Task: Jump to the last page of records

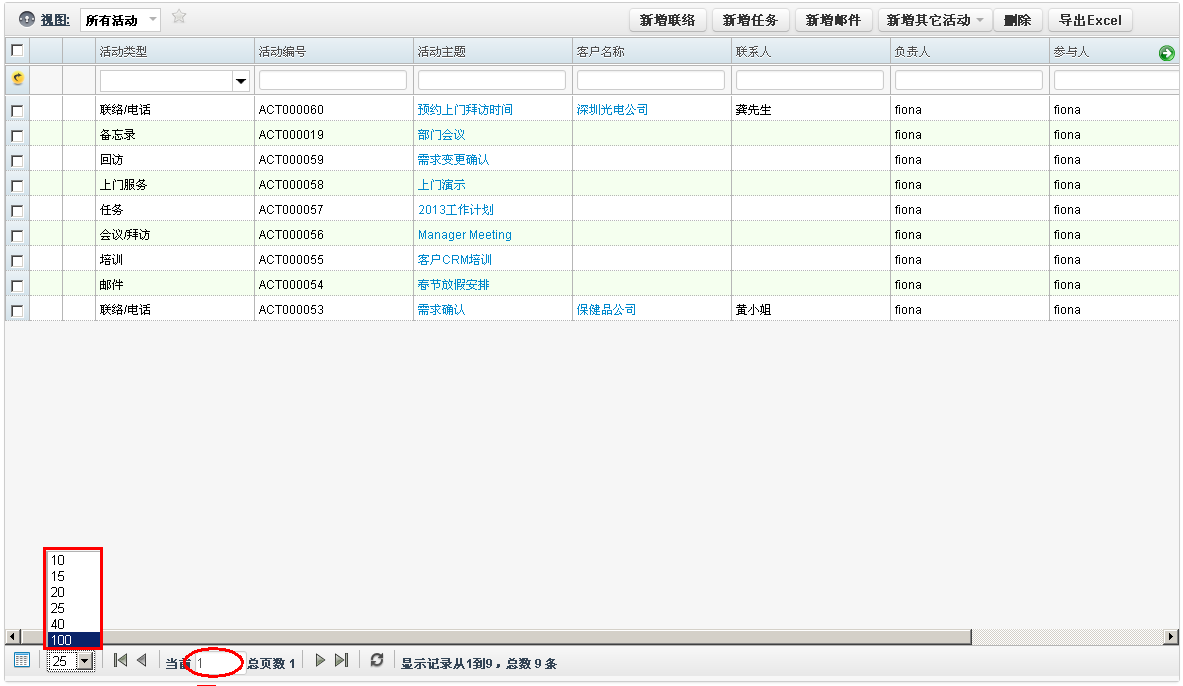Action: point(342,660)
